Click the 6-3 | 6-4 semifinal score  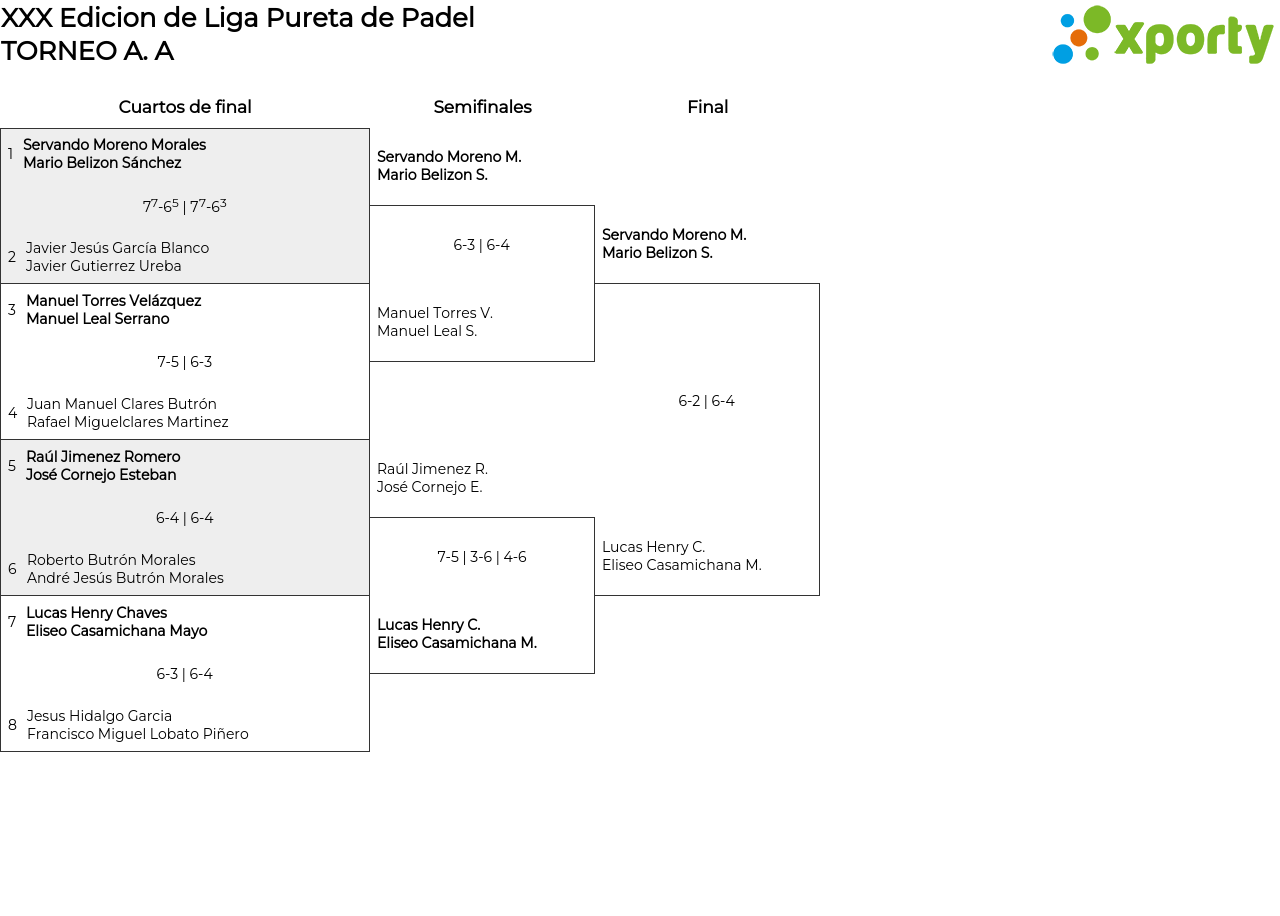click(481, 245)
